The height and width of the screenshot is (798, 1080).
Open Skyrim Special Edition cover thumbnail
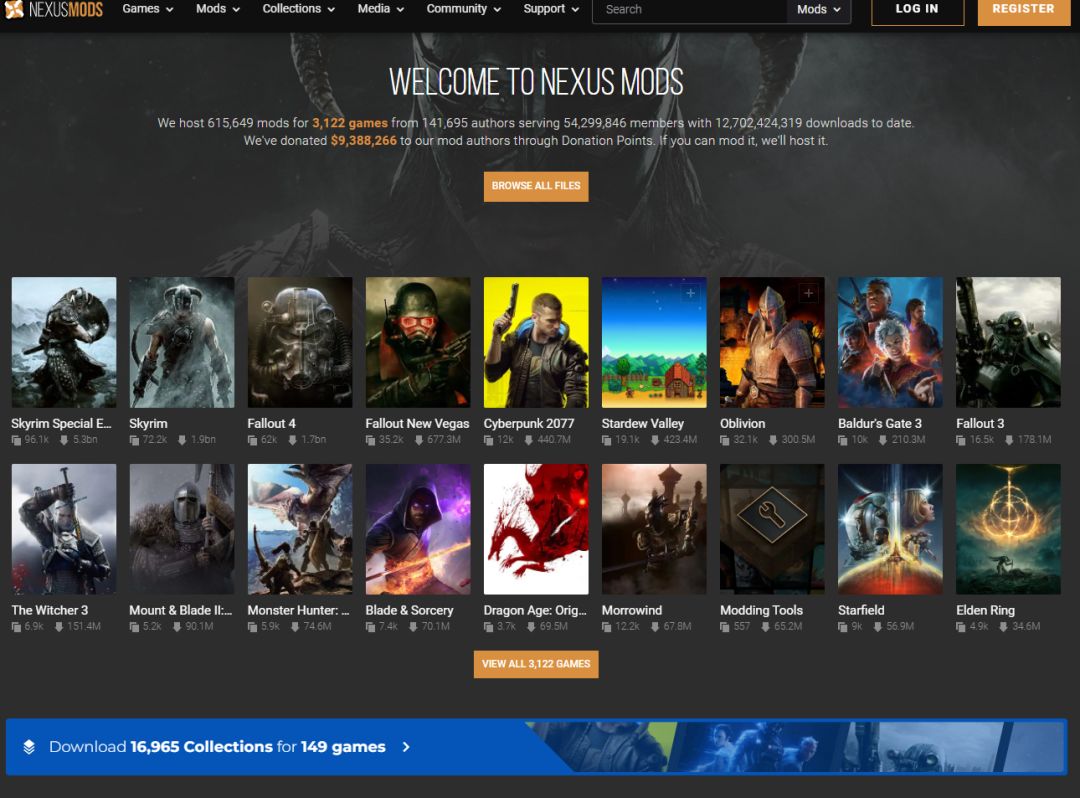click(x=64, y=342)
